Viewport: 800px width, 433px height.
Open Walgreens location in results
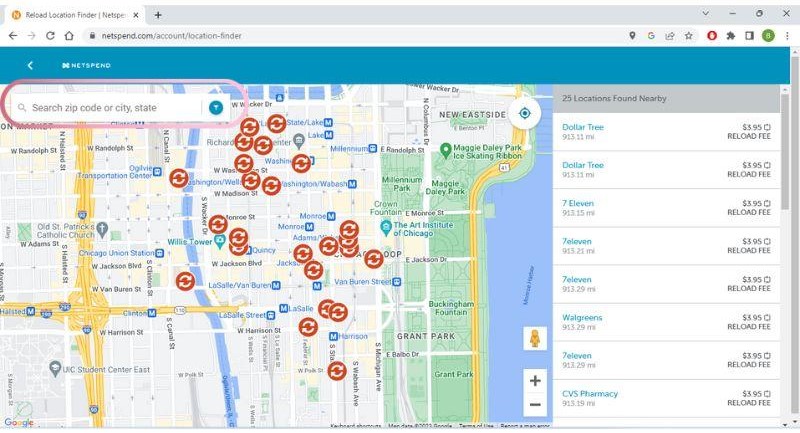582,317
